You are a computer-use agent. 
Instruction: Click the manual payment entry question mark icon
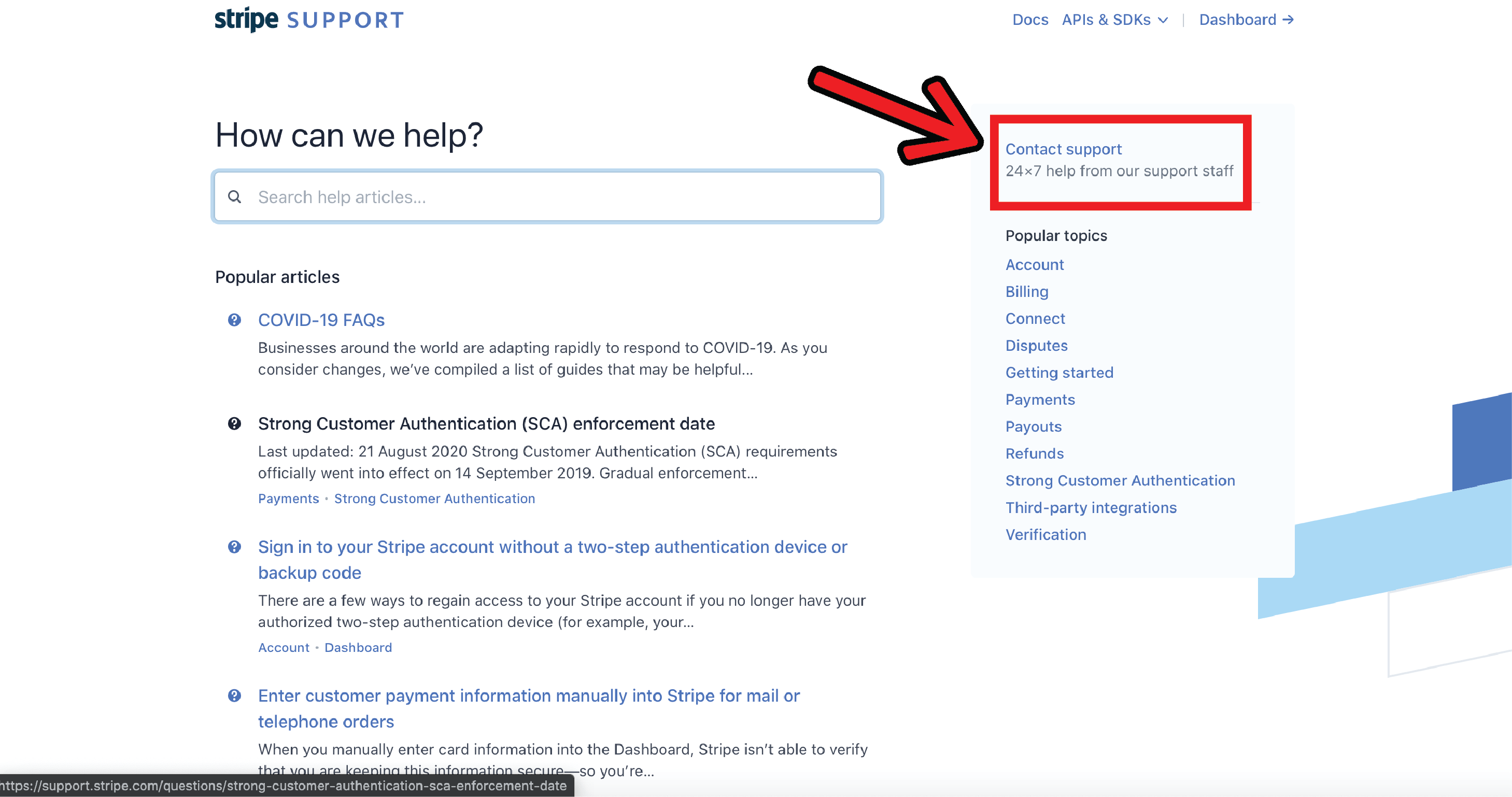tap(235, 695)
